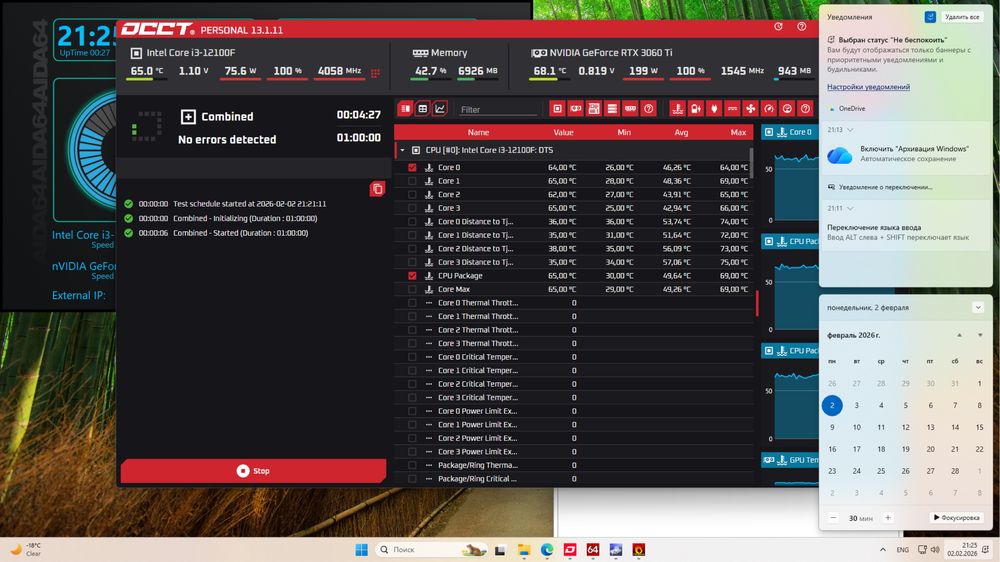Expand the 21:13 OneDrive notification chevron
Screen dimensions: 1000x562
(x=850, y=129)
